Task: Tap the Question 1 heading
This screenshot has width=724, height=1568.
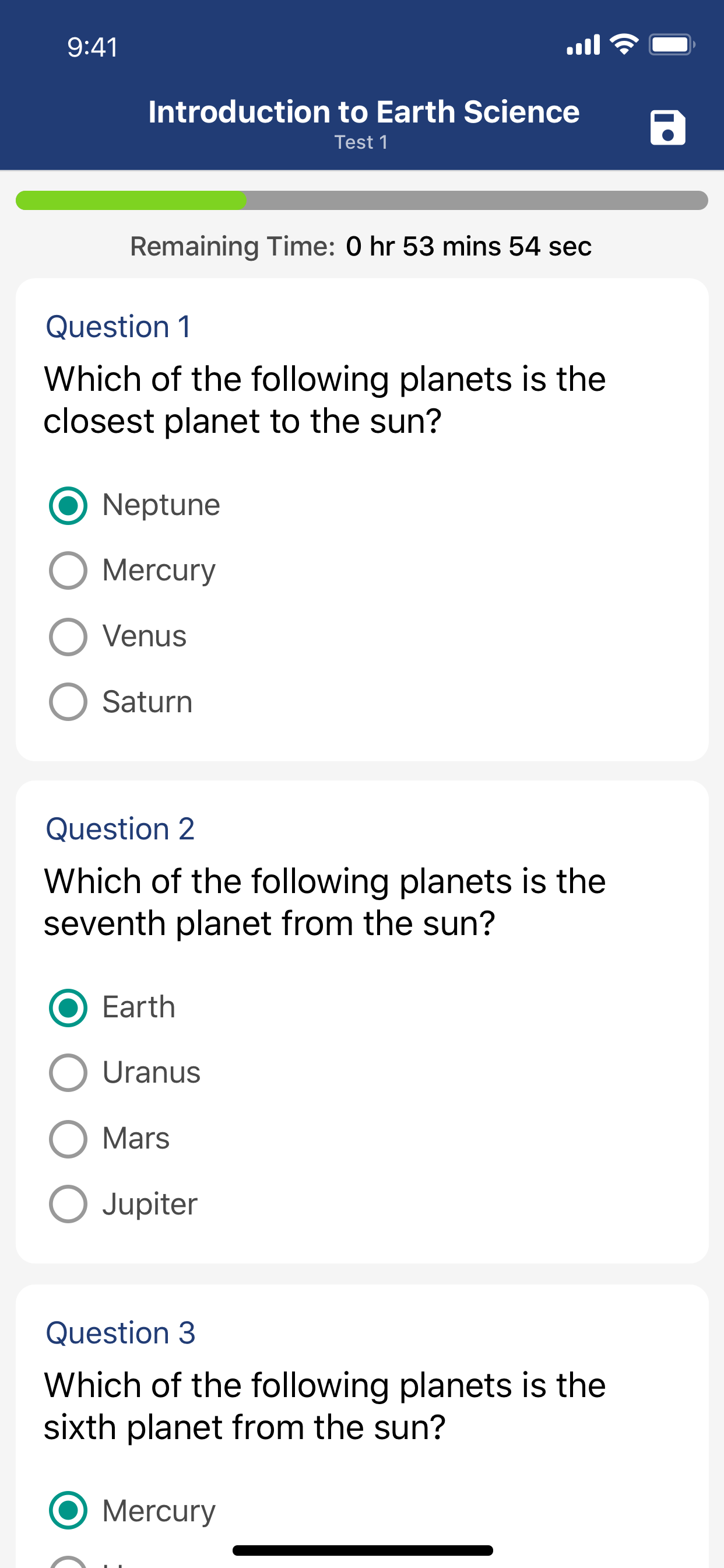Action: coord(119,327)
